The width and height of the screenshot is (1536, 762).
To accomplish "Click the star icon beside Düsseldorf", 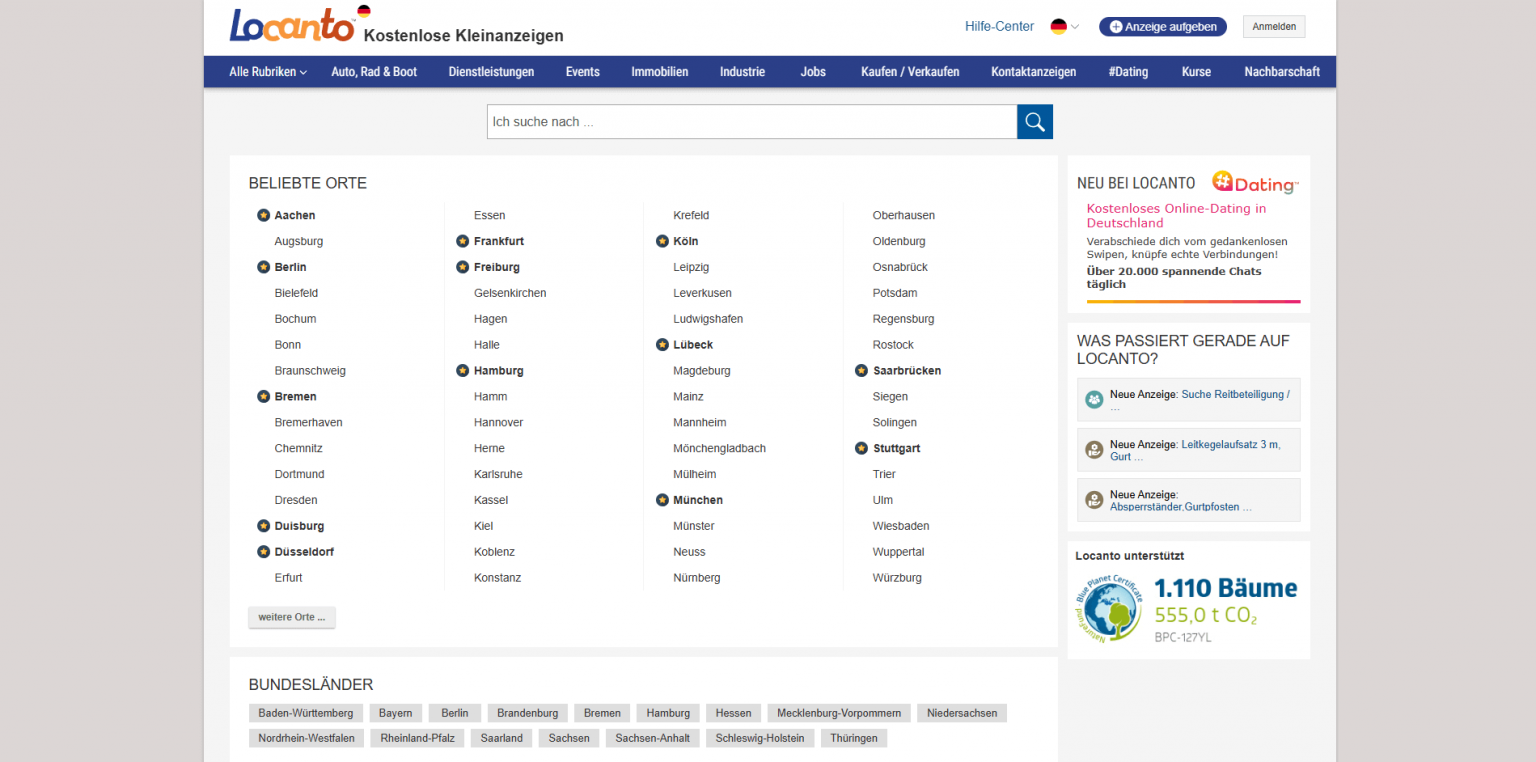I will click(263, 552).
